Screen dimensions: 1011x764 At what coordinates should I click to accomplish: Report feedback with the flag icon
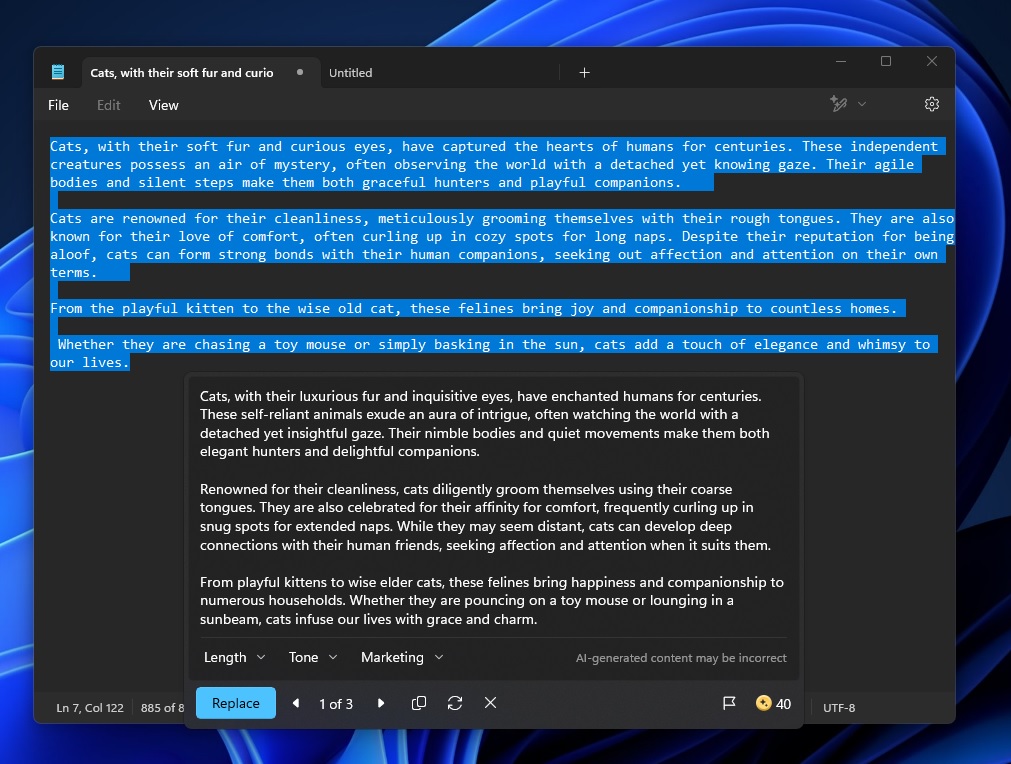pyautogui.click(x=729, y=703)
